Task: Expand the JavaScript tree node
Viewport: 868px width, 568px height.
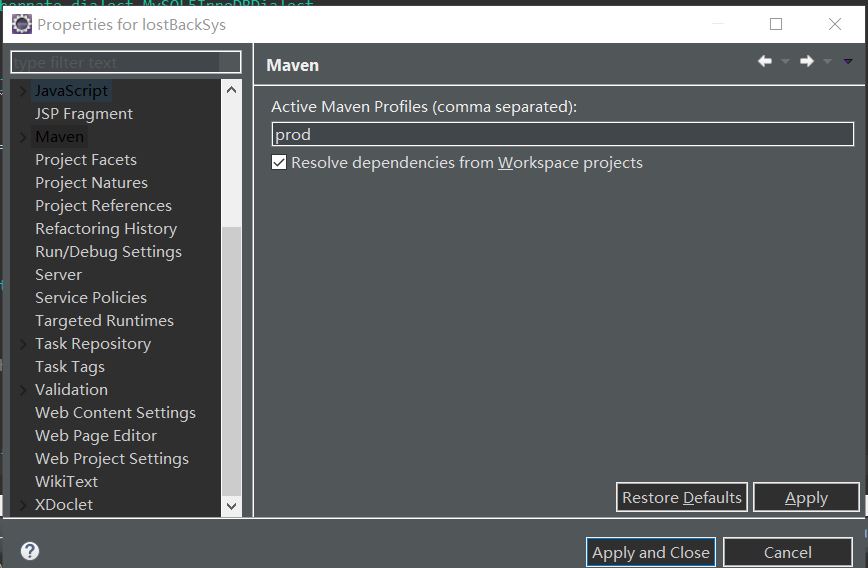Action: point(23,91)
